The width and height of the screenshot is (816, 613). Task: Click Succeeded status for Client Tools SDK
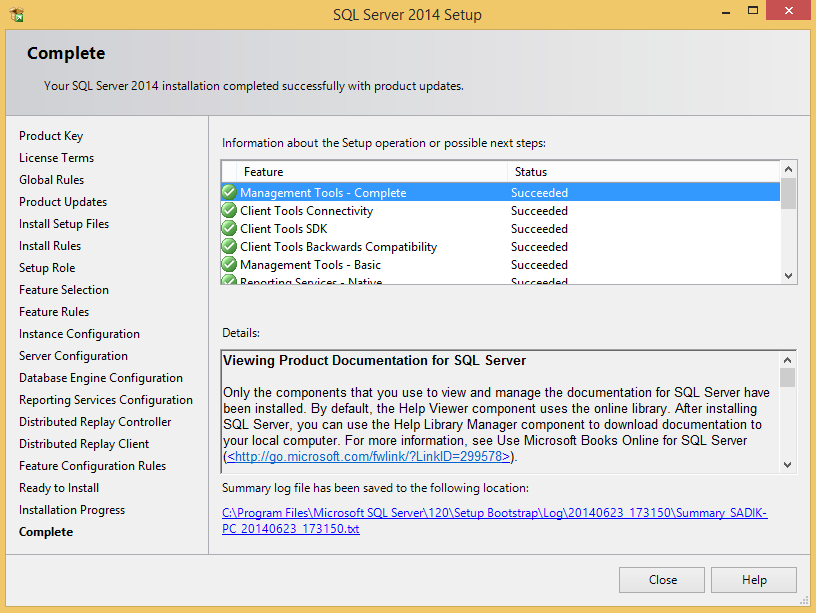click(x=539, y=228)
